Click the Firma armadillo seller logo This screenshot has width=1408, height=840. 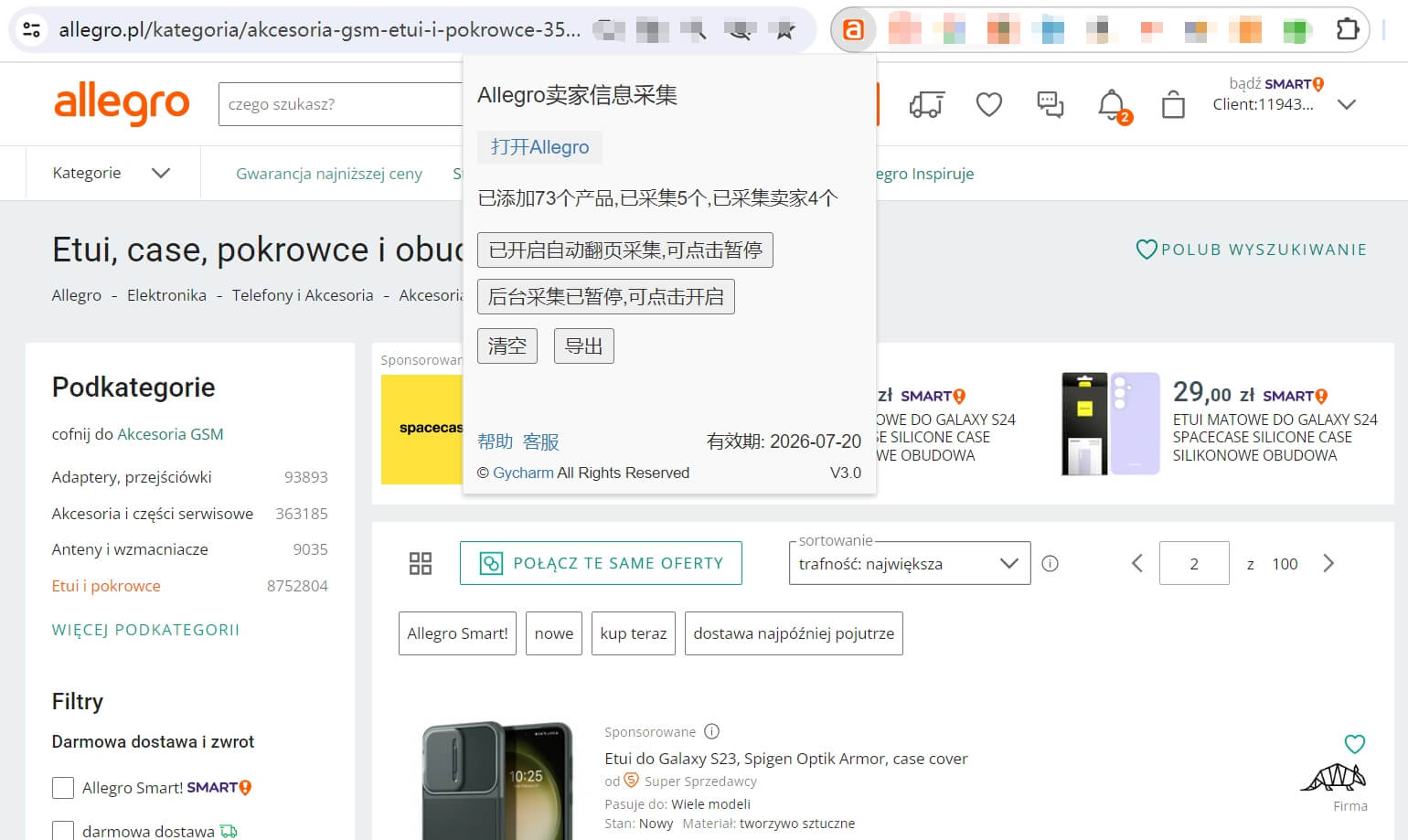point(1334,777)
